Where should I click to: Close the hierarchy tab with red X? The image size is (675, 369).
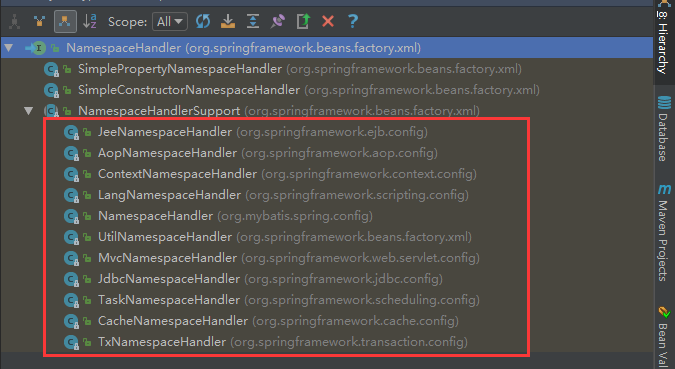pos(328,21)
